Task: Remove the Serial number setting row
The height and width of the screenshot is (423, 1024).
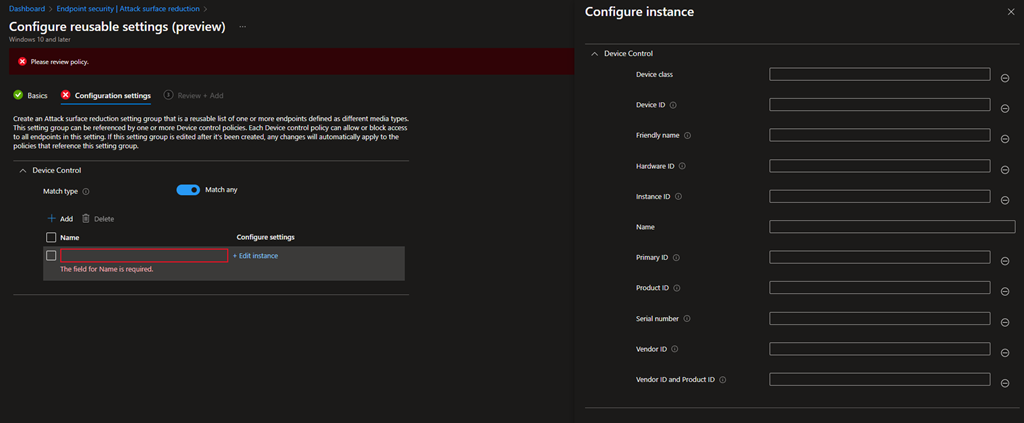Action: tap(1004, 322)
